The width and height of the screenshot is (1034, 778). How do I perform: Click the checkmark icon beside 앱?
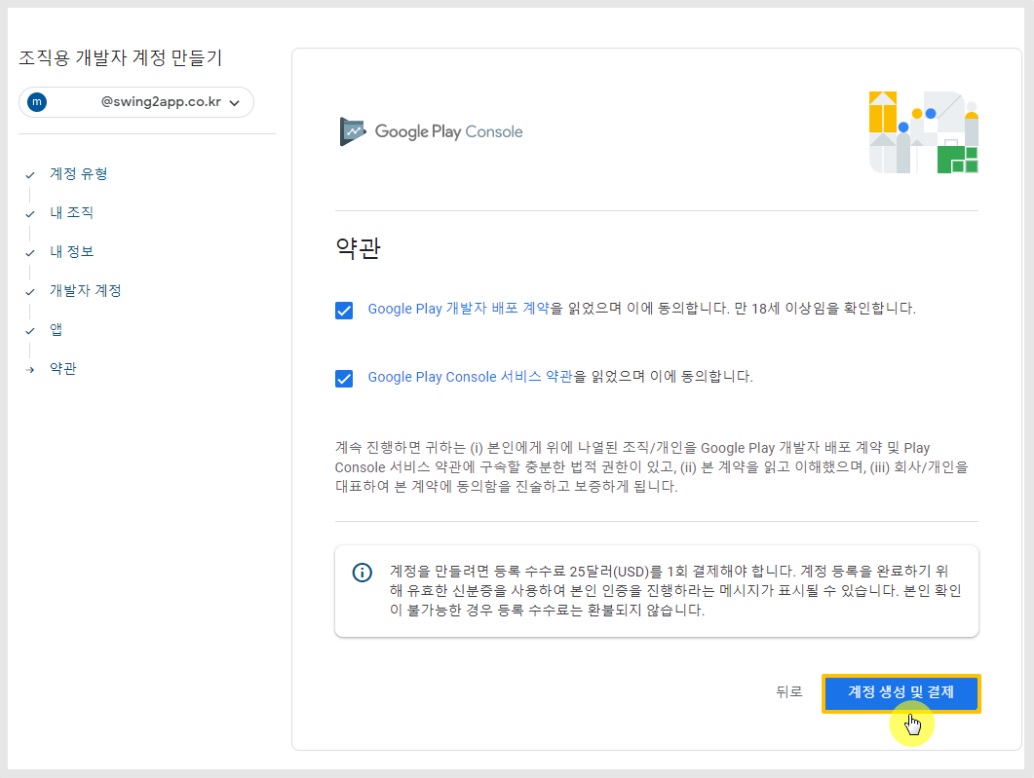click(30, 330)
